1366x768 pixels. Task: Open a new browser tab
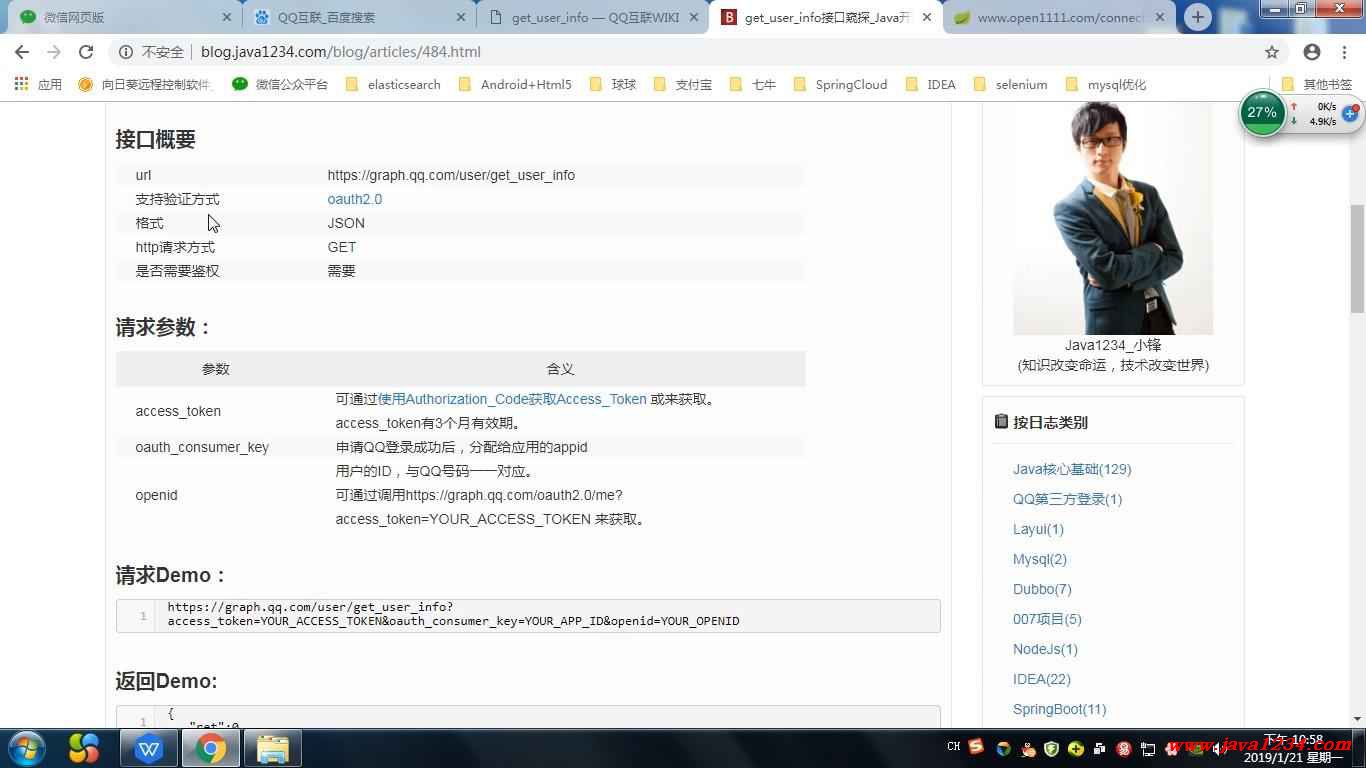point(1197,17)
